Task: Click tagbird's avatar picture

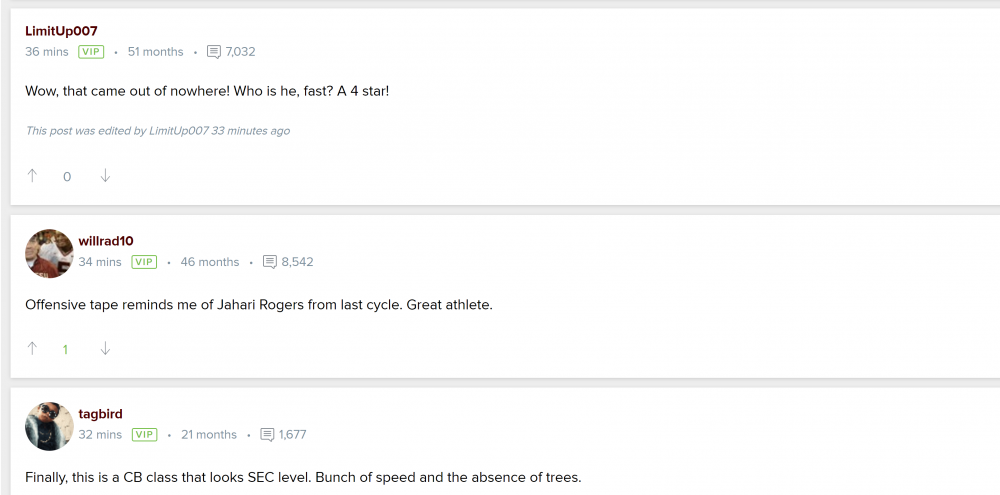Action: (49, 426)
